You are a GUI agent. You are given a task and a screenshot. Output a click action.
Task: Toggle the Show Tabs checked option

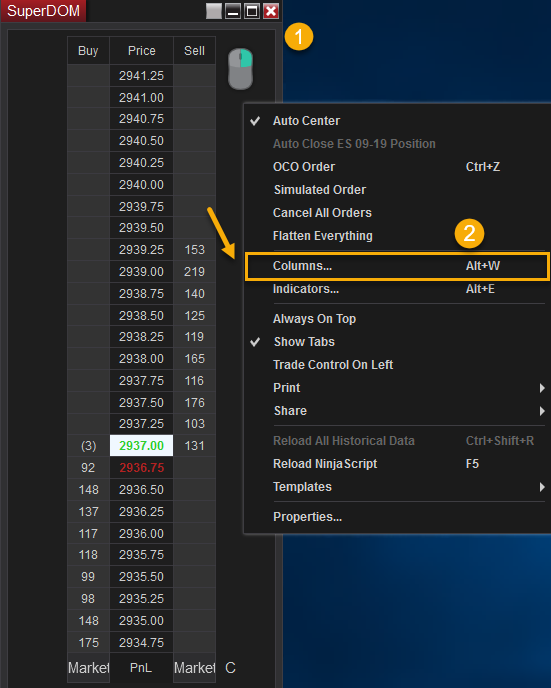304,342
